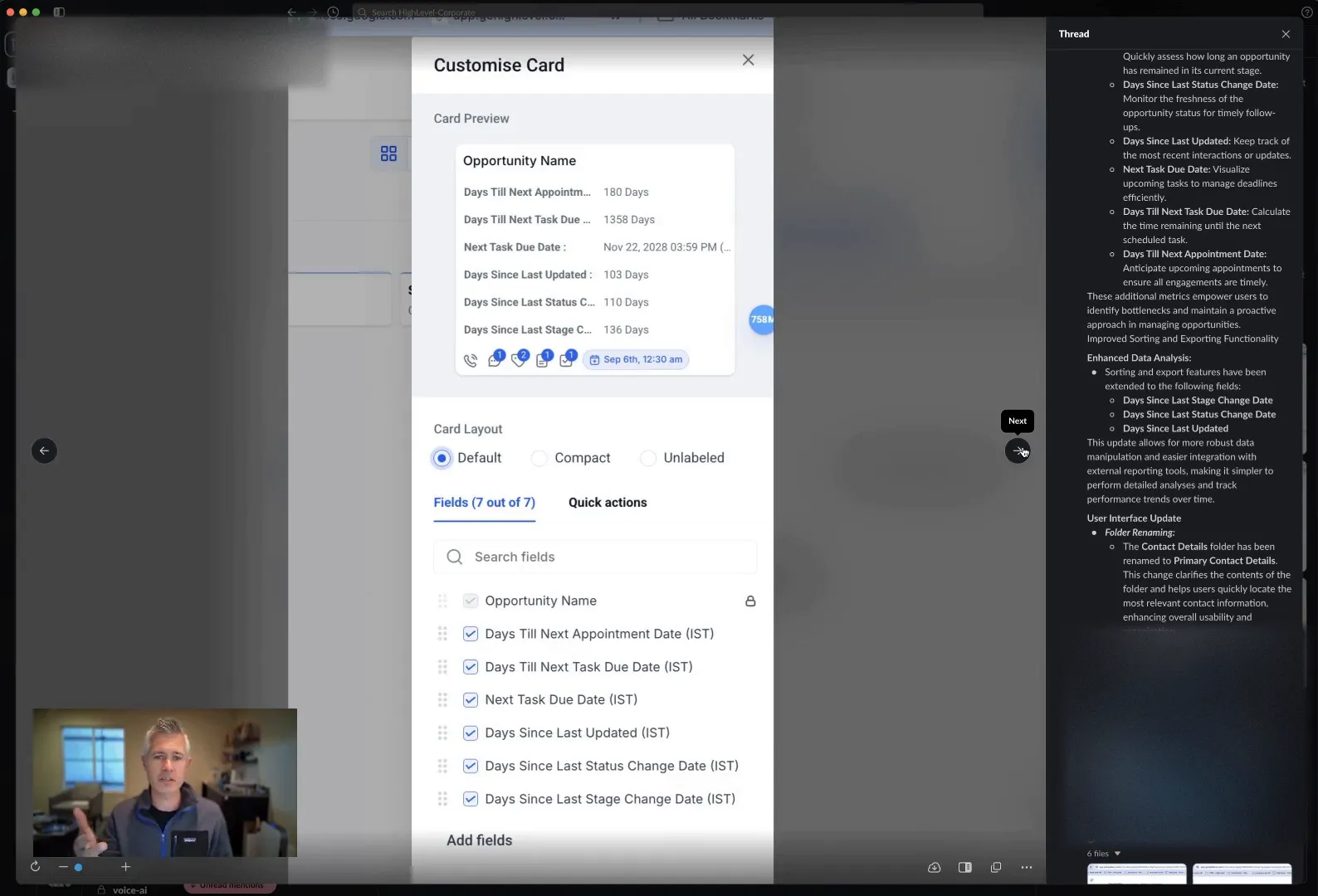Toggle the thread sidebar panel icon

click(964, 867)
